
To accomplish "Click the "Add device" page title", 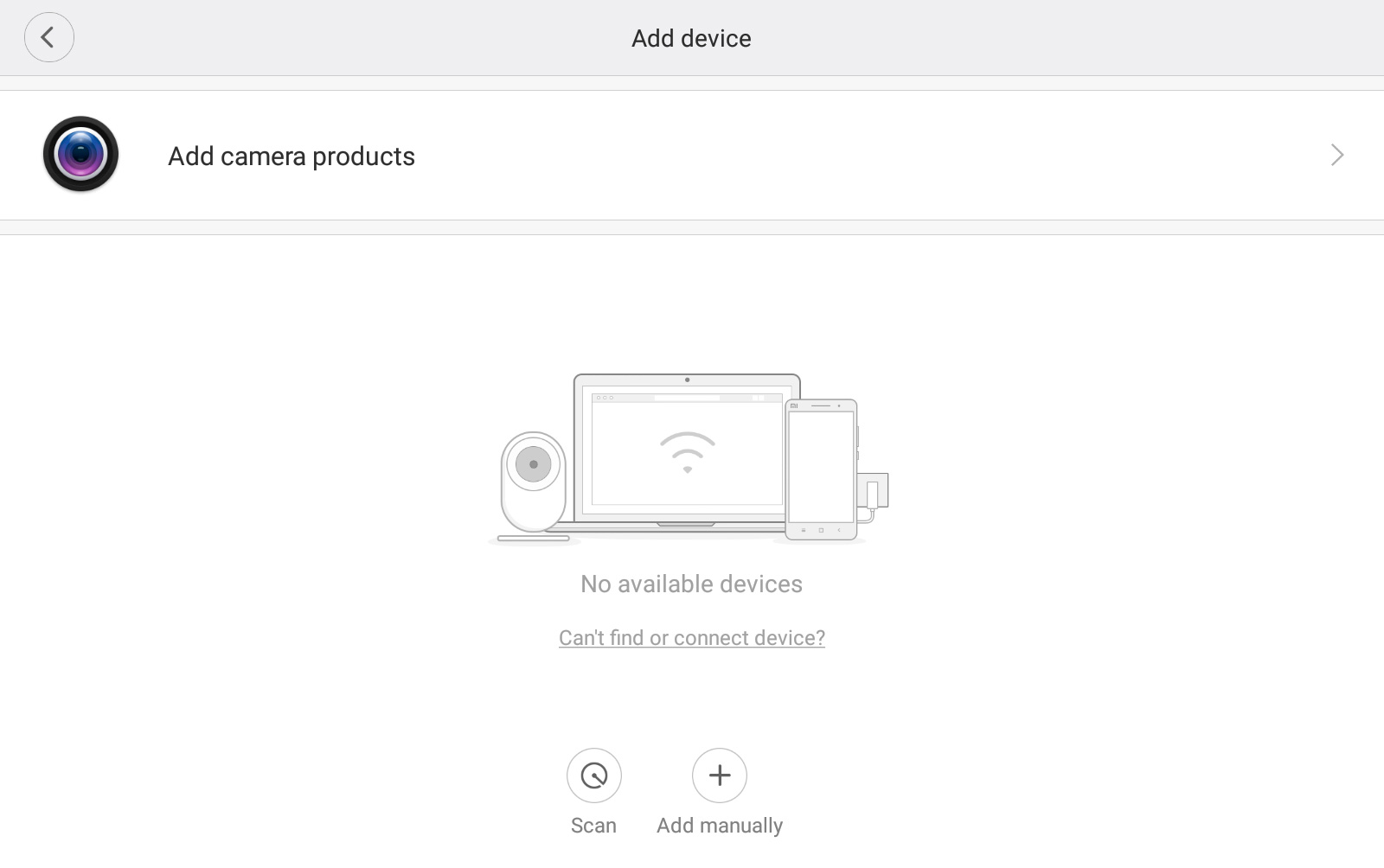I will pyautogui.click(x=691, y=38).
